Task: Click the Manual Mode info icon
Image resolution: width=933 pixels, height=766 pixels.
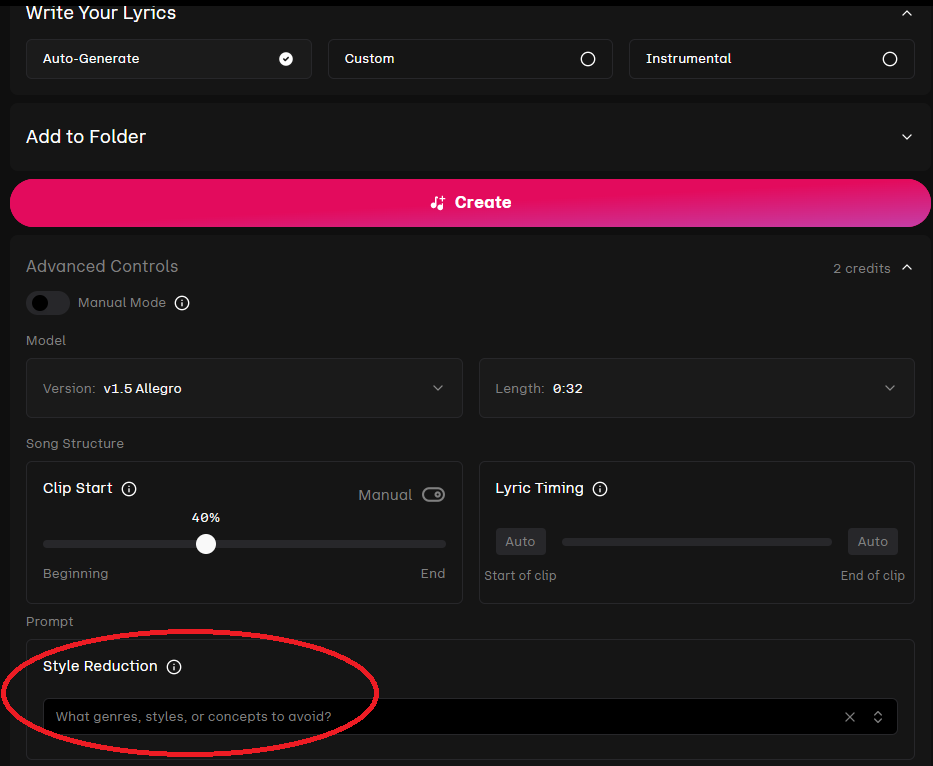Action: point(182,303)
